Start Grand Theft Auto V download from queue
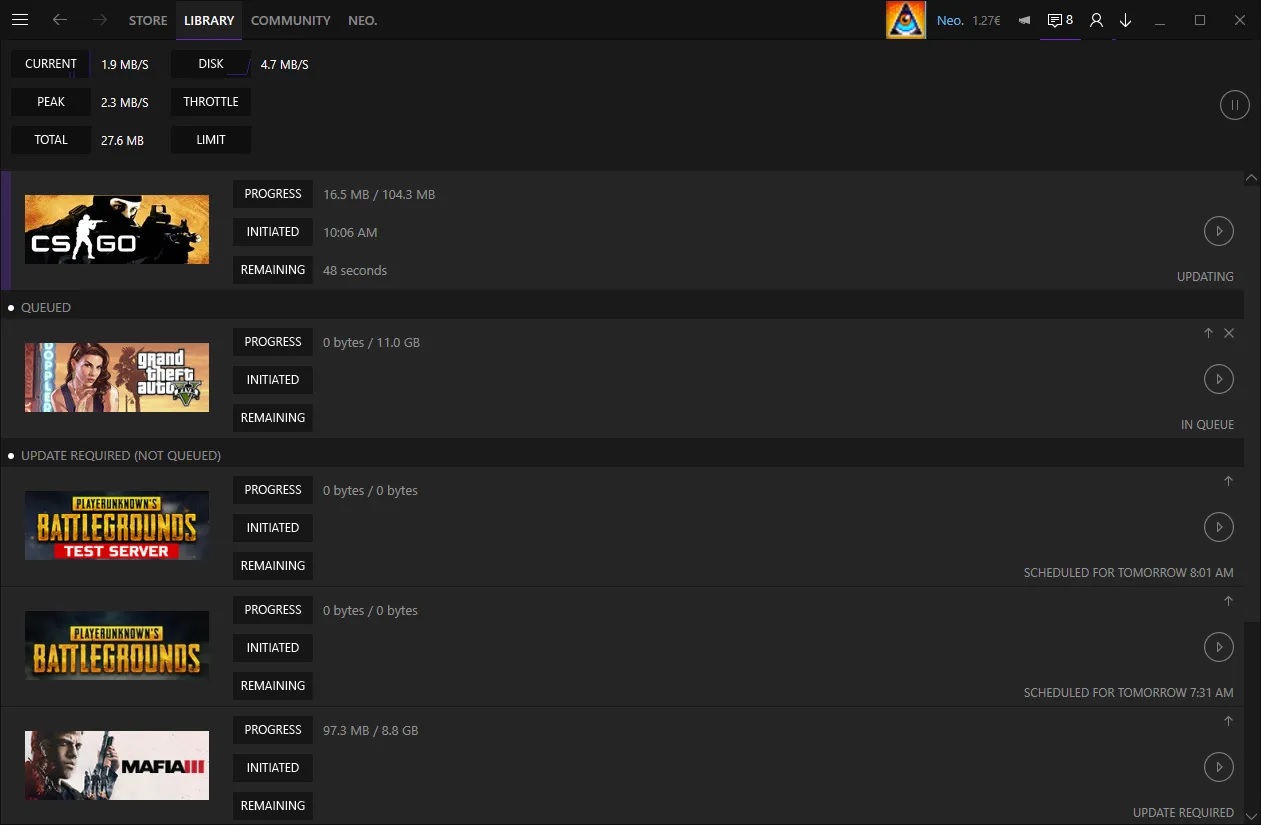This screenshot has width=1261, height=825. click(x=1218, y=379)
